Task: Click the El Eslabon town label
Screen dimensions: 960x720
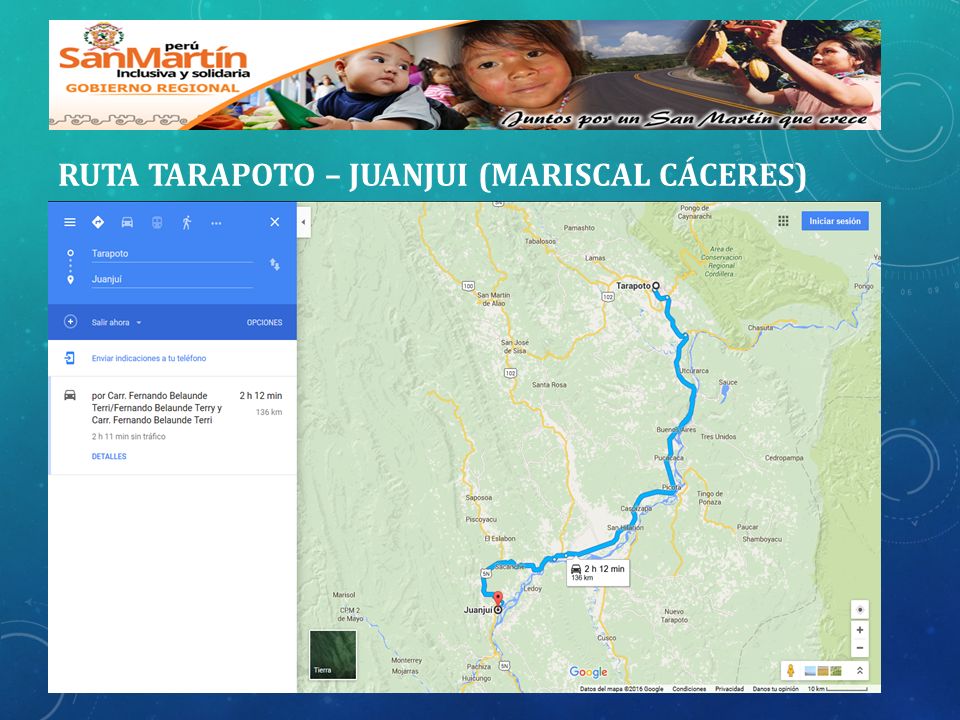Action: (x=500, y=539)
